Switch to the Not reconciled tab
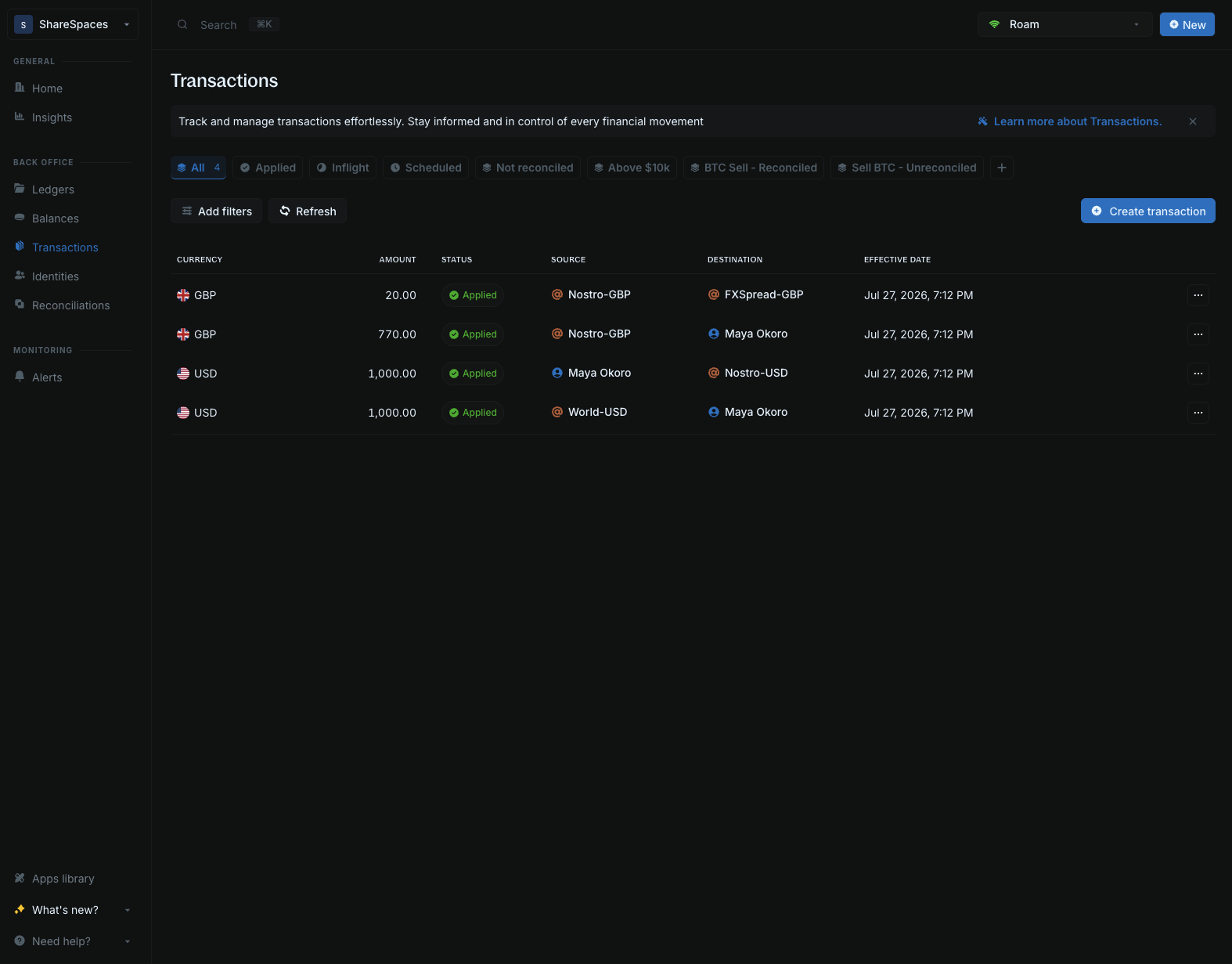 click(528, 168)
